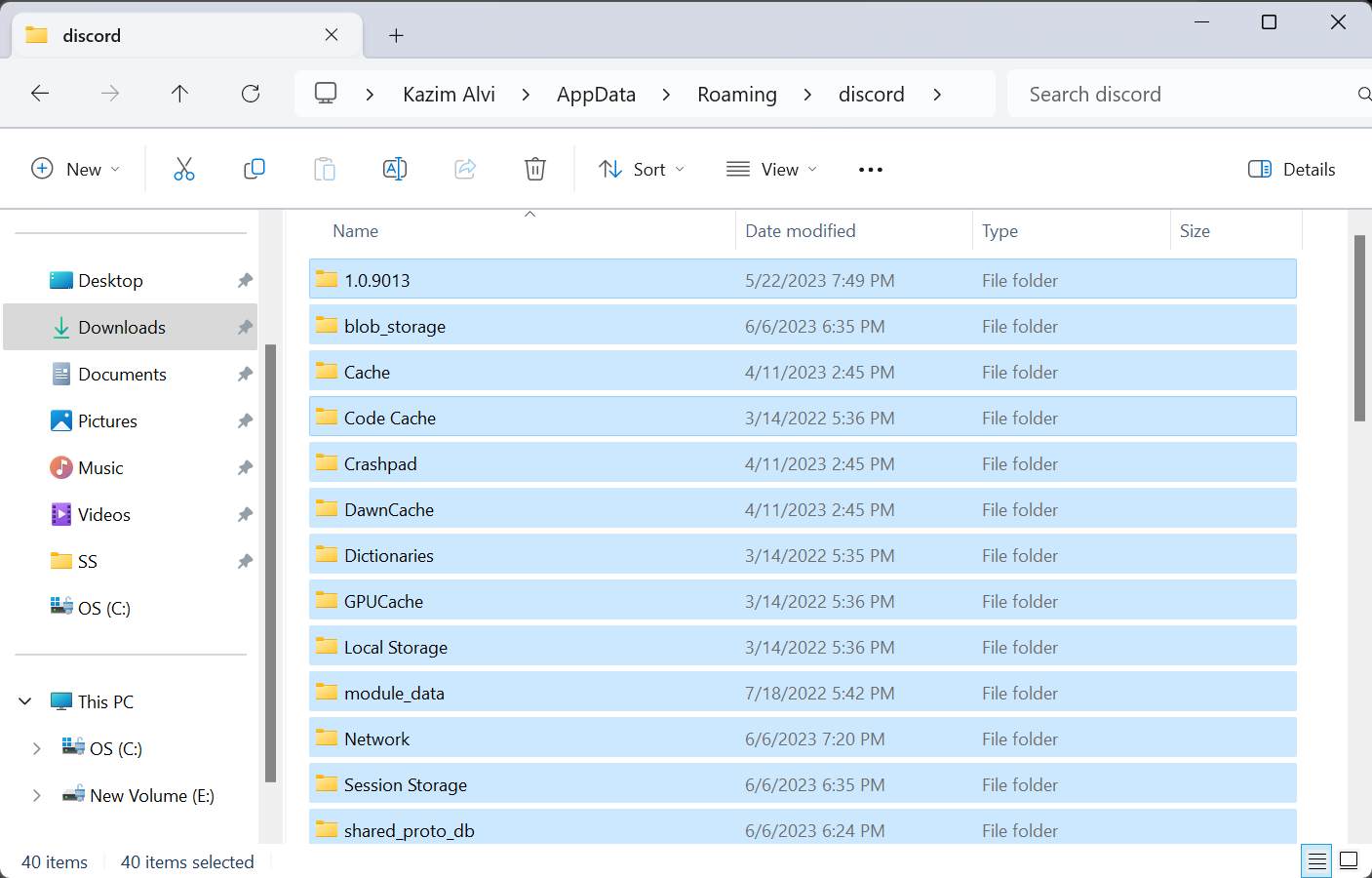Select the Code Cache folder
This screenshot has width=1372, height=878.
(x=803, y=418)
